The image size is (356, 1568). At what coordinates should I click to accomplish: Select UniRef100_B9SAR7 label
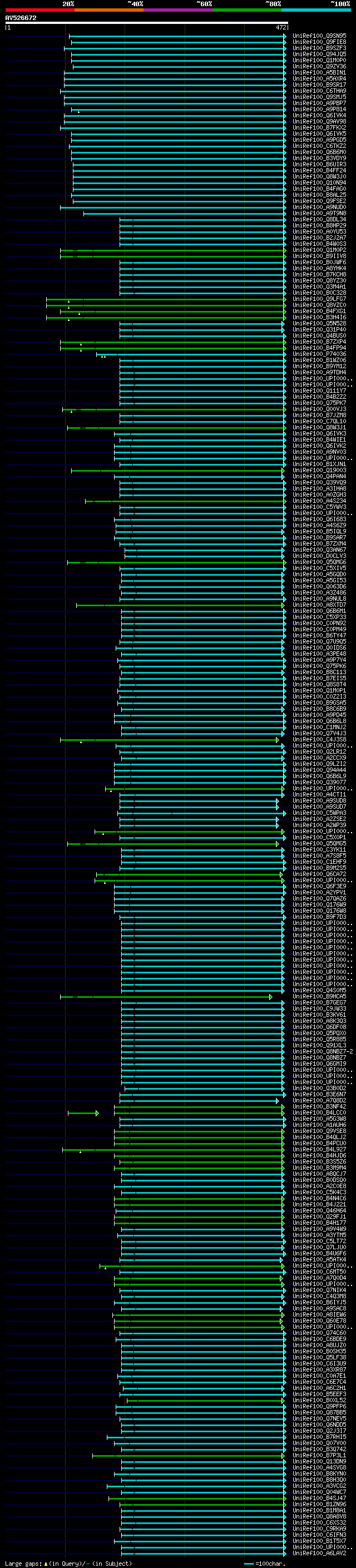tap(319, 537)
